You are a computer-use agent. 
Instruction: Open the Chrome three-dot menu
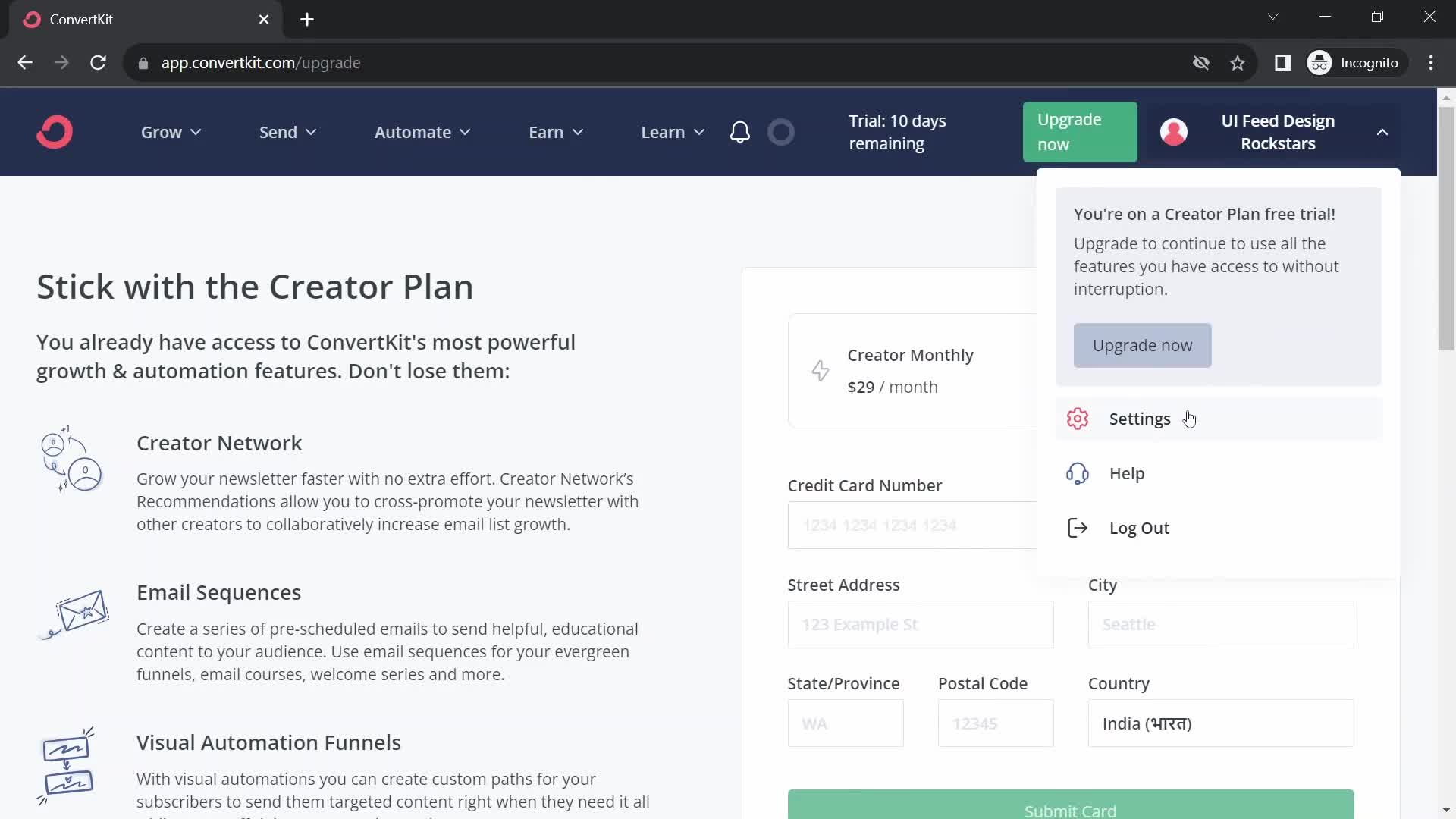(x=1431, y=63)
